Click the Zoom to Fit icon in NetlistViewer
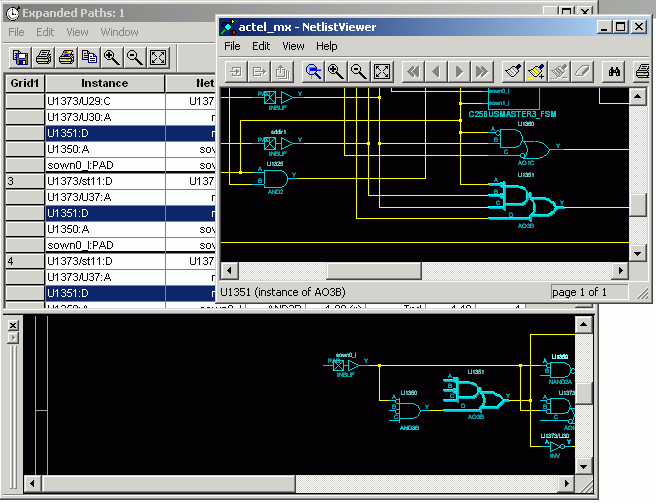The width and height of the screenshot is (656, 503). pos(382,72)
